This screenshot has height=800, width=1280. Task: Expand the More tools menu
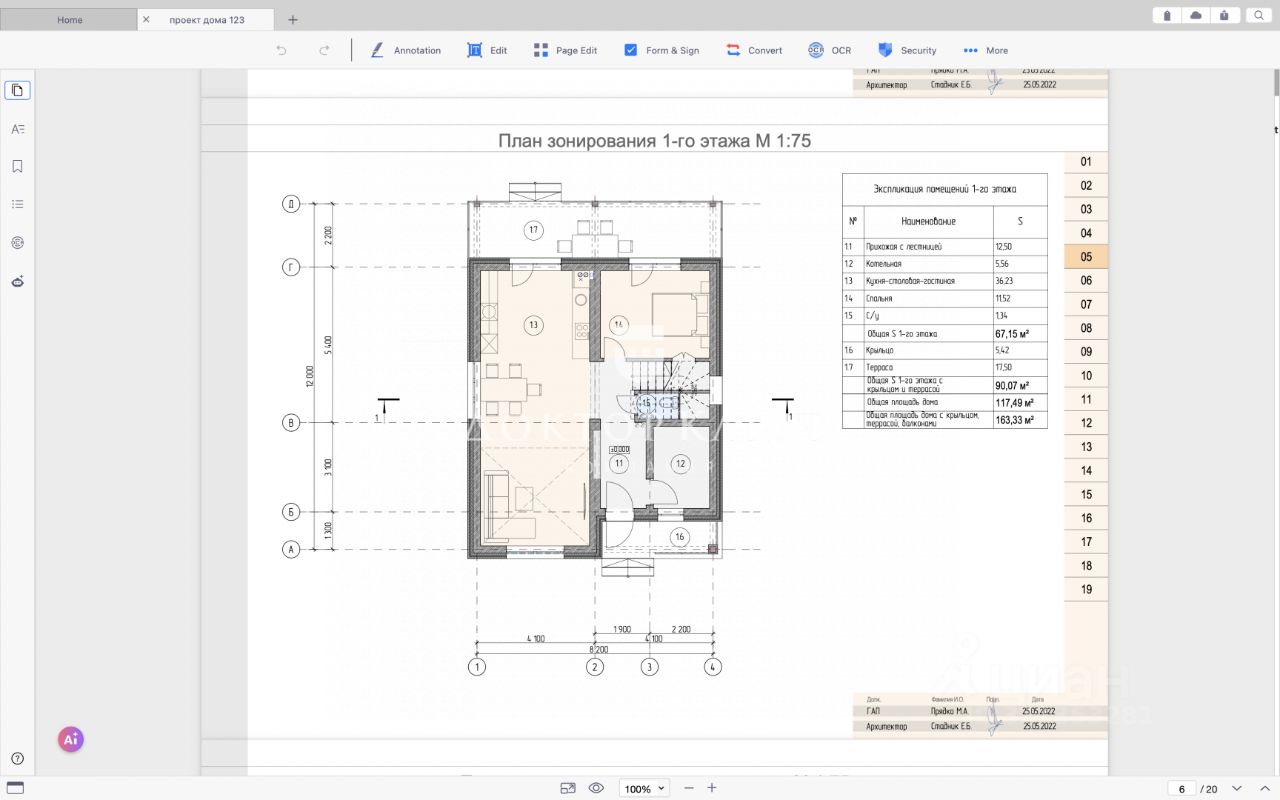985,50
